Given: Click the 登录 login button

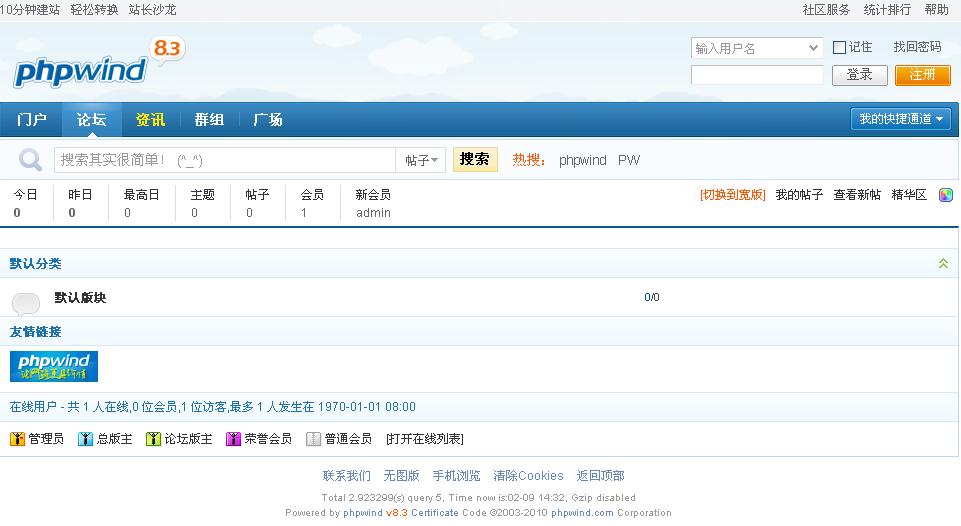Looking at the screenshot, I should (859, 75).
